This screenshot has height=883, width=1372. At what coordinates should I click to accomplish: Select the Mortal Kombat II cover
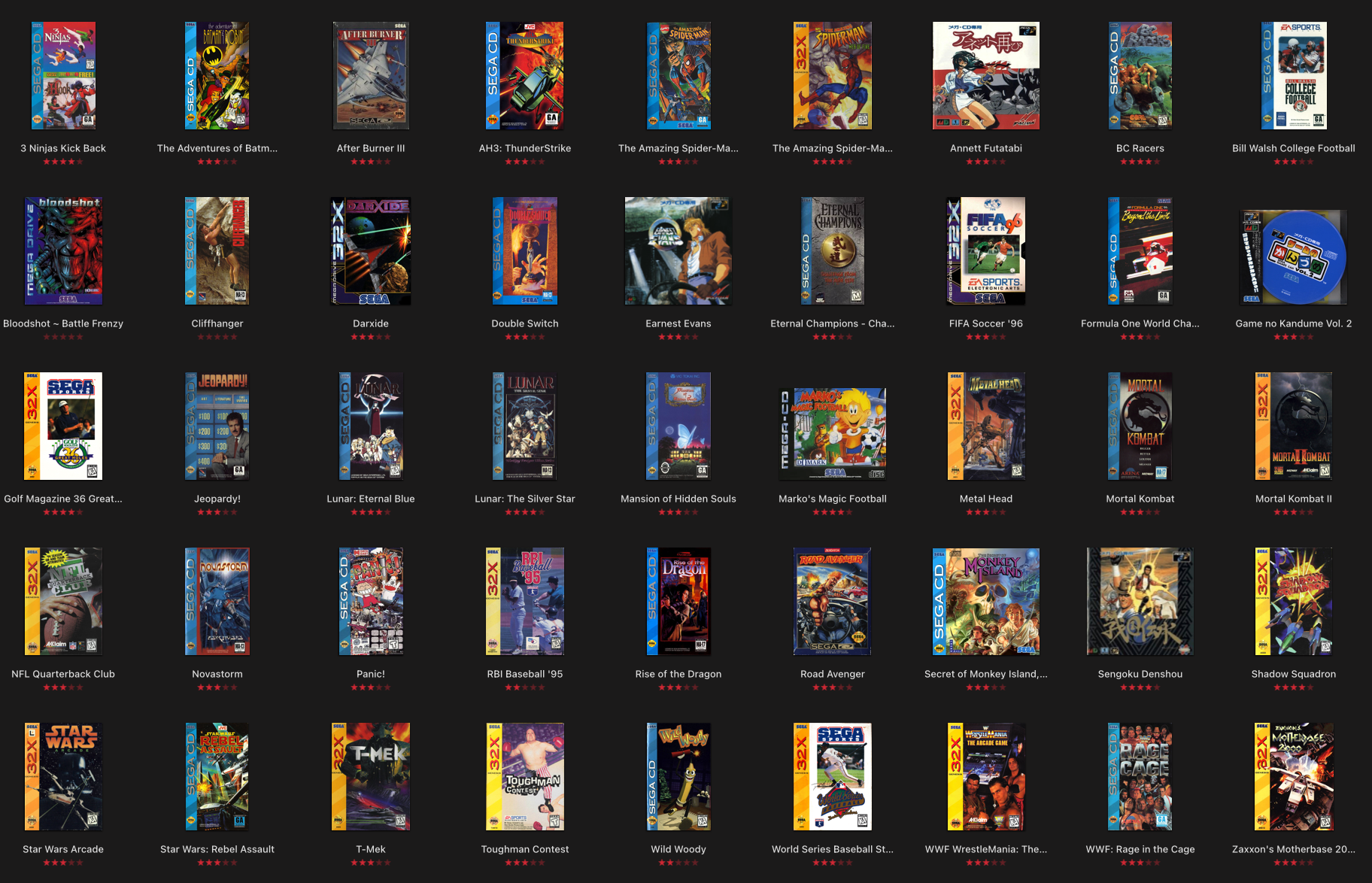(1294, 426)
